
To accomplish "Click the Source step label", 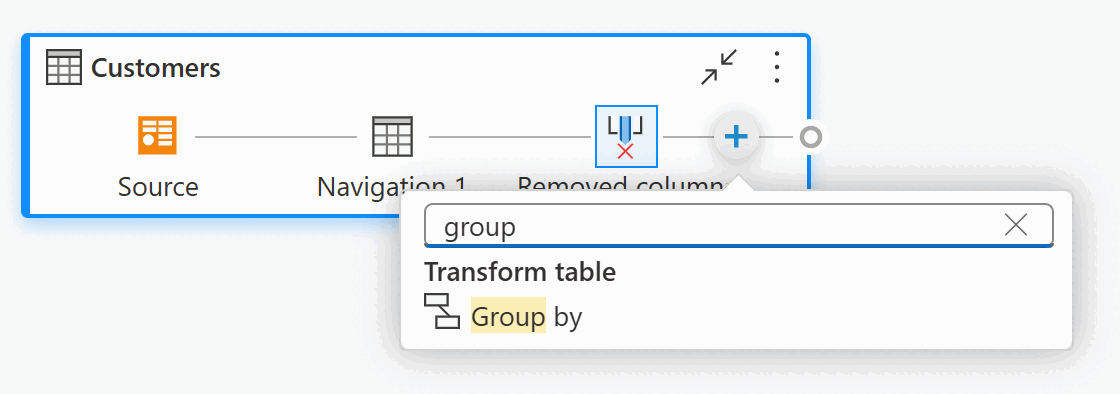I will point(158,187).
